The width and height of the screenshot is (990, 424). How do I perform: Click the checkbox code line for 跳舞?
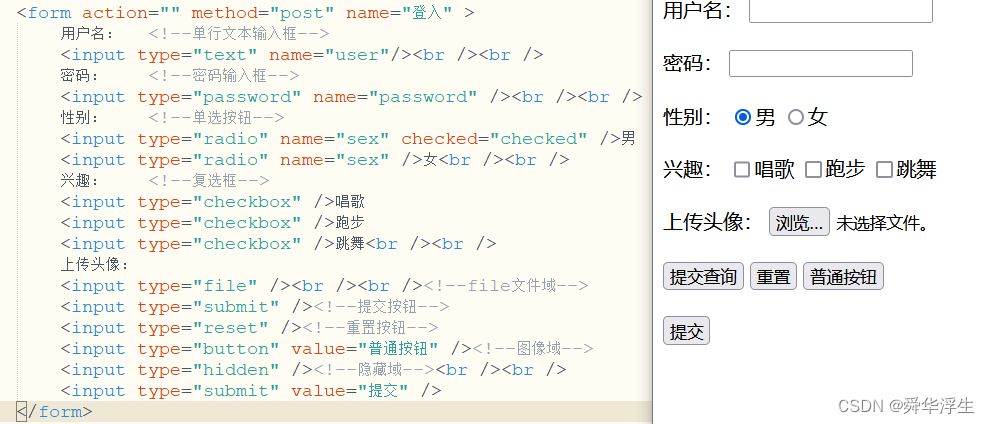point(278,244)
